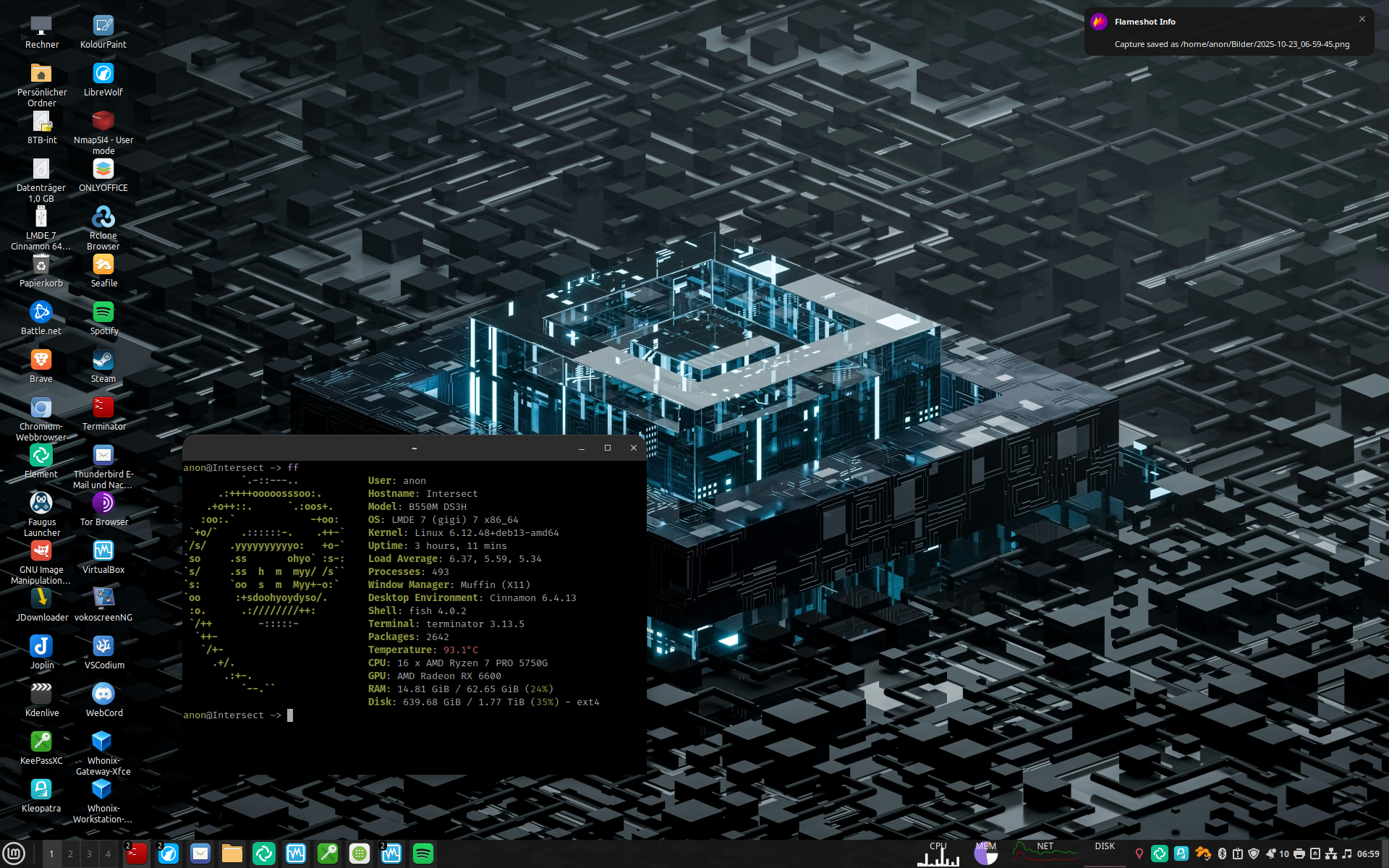Viewport: 1389px width, 868px height.
Task: Click the Bluetooth icon in the system tray
Action: (1222, 854)
